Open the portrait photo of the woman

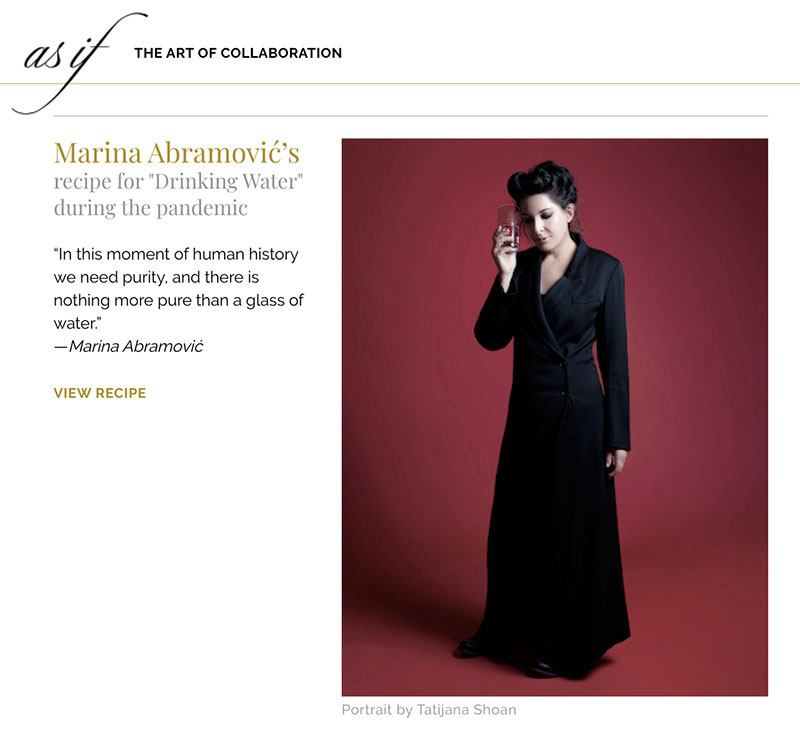click(555, 417)
